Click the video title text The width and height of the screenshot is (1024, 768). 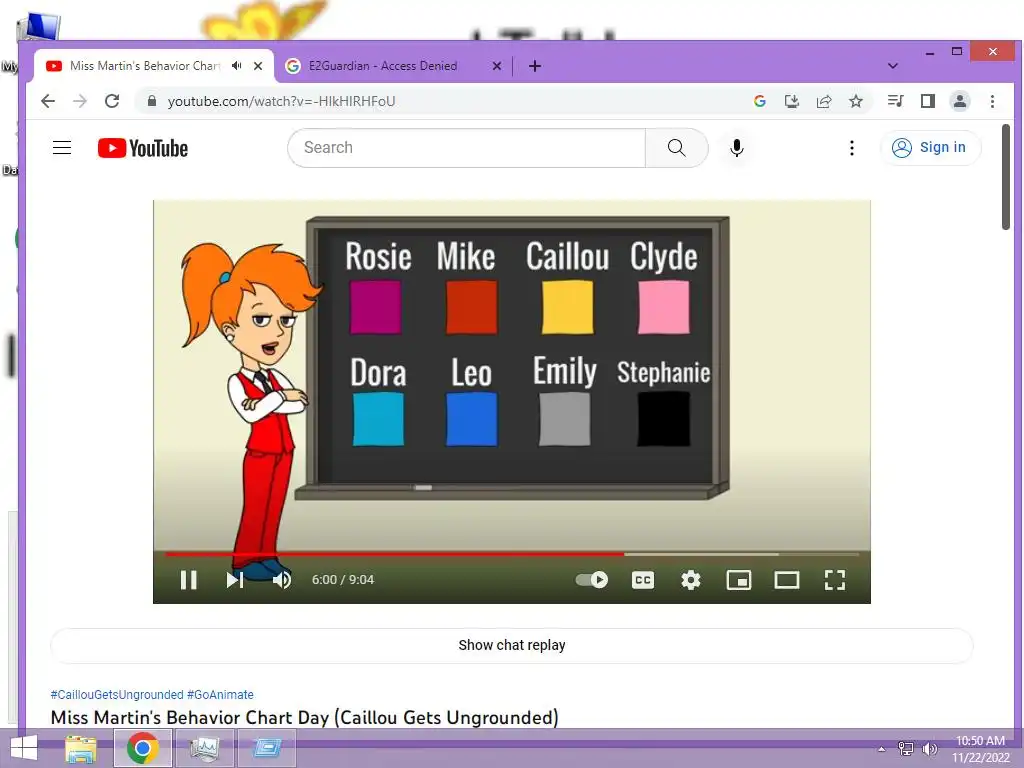click(304, 717)
